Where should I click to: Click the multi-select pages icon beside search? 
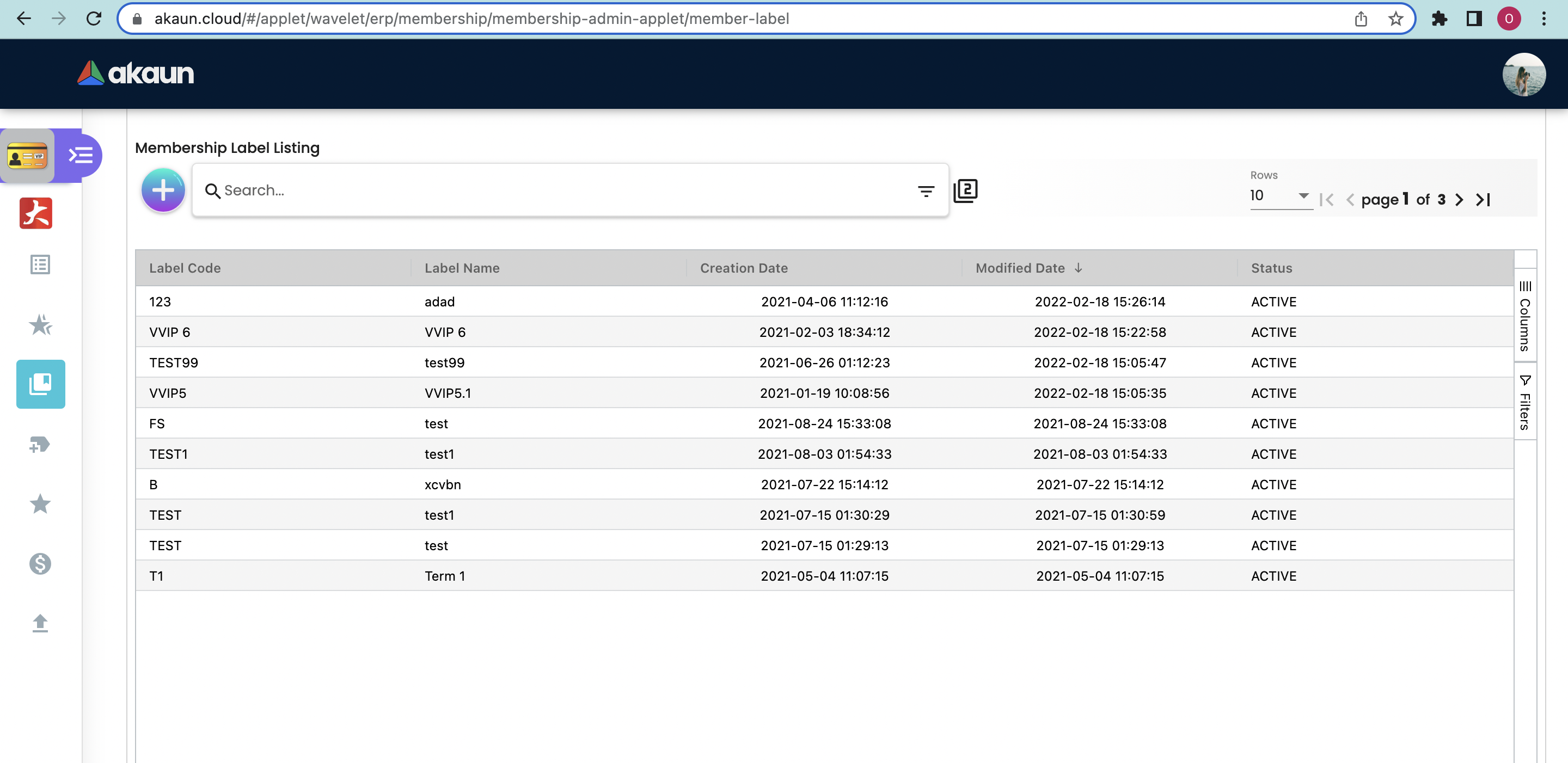click(965, 191)
